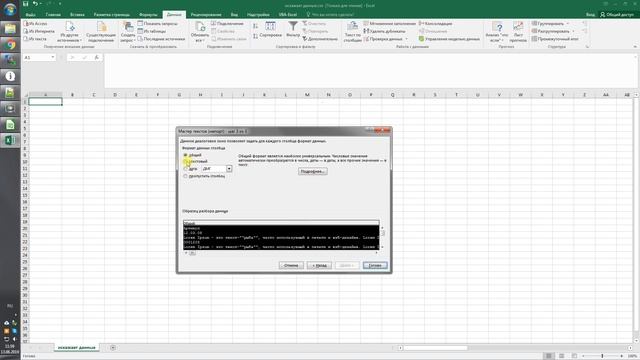This screenshot has height=360, width=640.
Task: Open the Name Box dropdown arrow
Action: pos(53,58)
